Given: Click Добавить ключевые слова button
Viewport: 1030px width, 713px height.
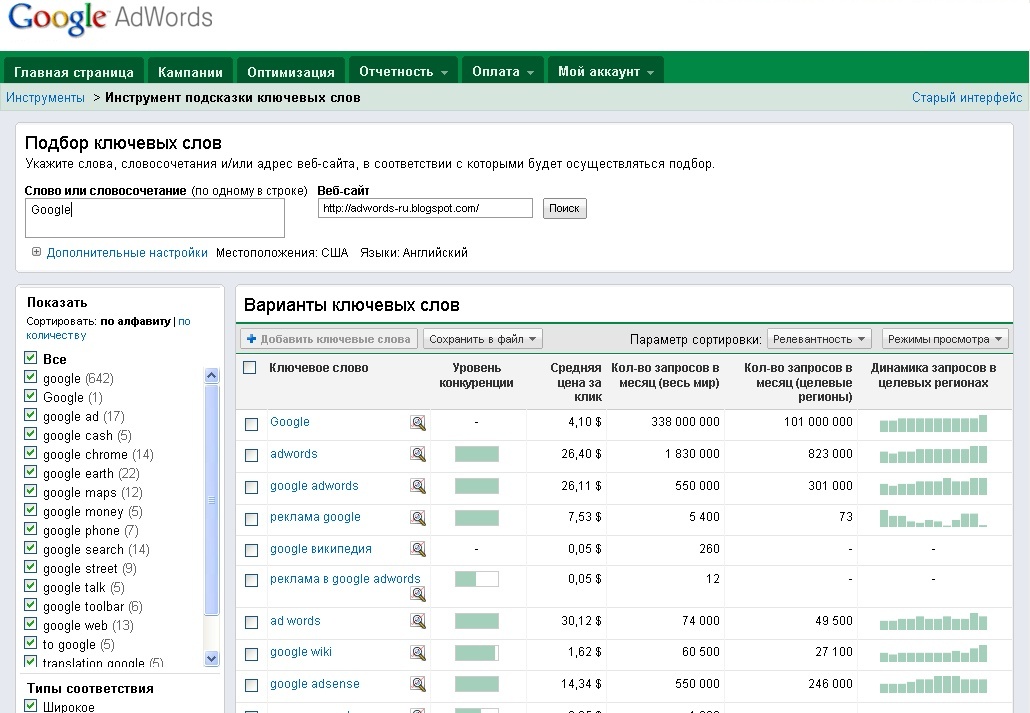Looking at the screenshot, I should coord(328,339).
